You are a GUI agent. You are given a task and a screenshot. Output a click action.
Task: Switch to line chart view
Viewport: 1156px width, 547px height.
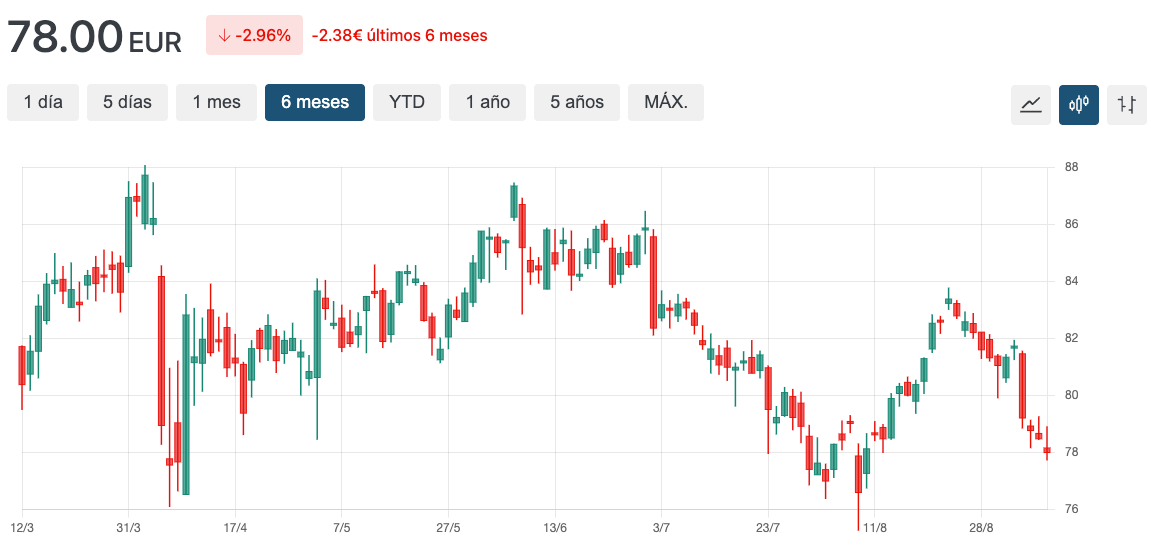pyautogui.click(x=1031, y=105)
